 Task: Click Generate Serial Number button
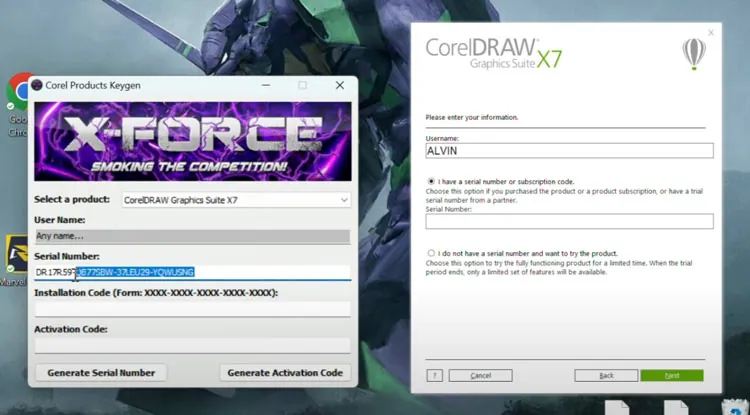tap(101, 372)
